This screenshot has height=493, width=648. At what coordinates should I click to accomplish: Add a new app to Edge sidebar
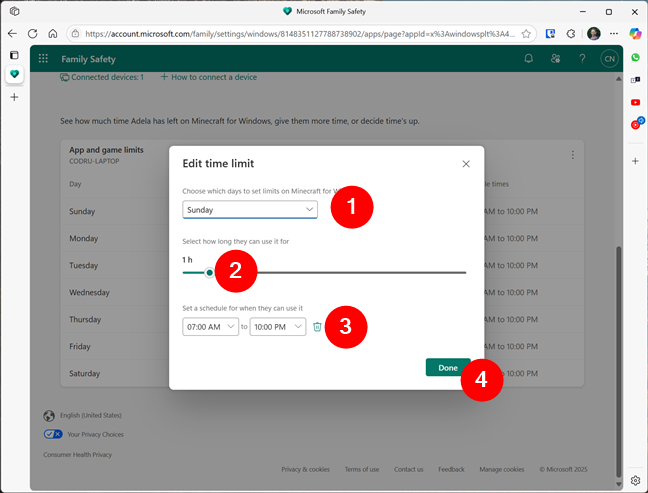coord(636,161)
